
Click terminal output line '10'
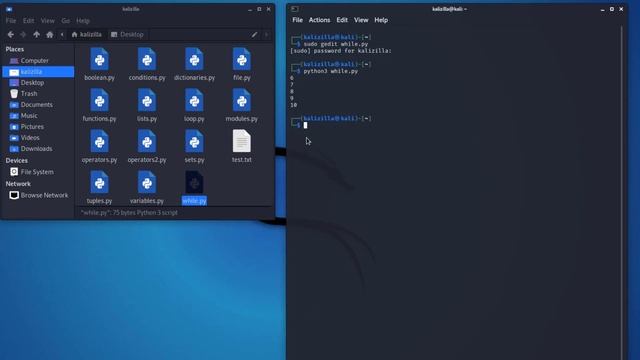click(293, 105)
